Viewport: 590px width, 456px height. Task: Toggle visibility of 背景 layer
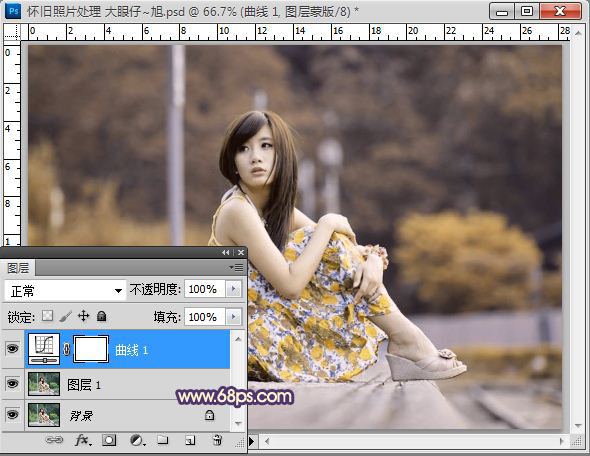coord(12,414)
